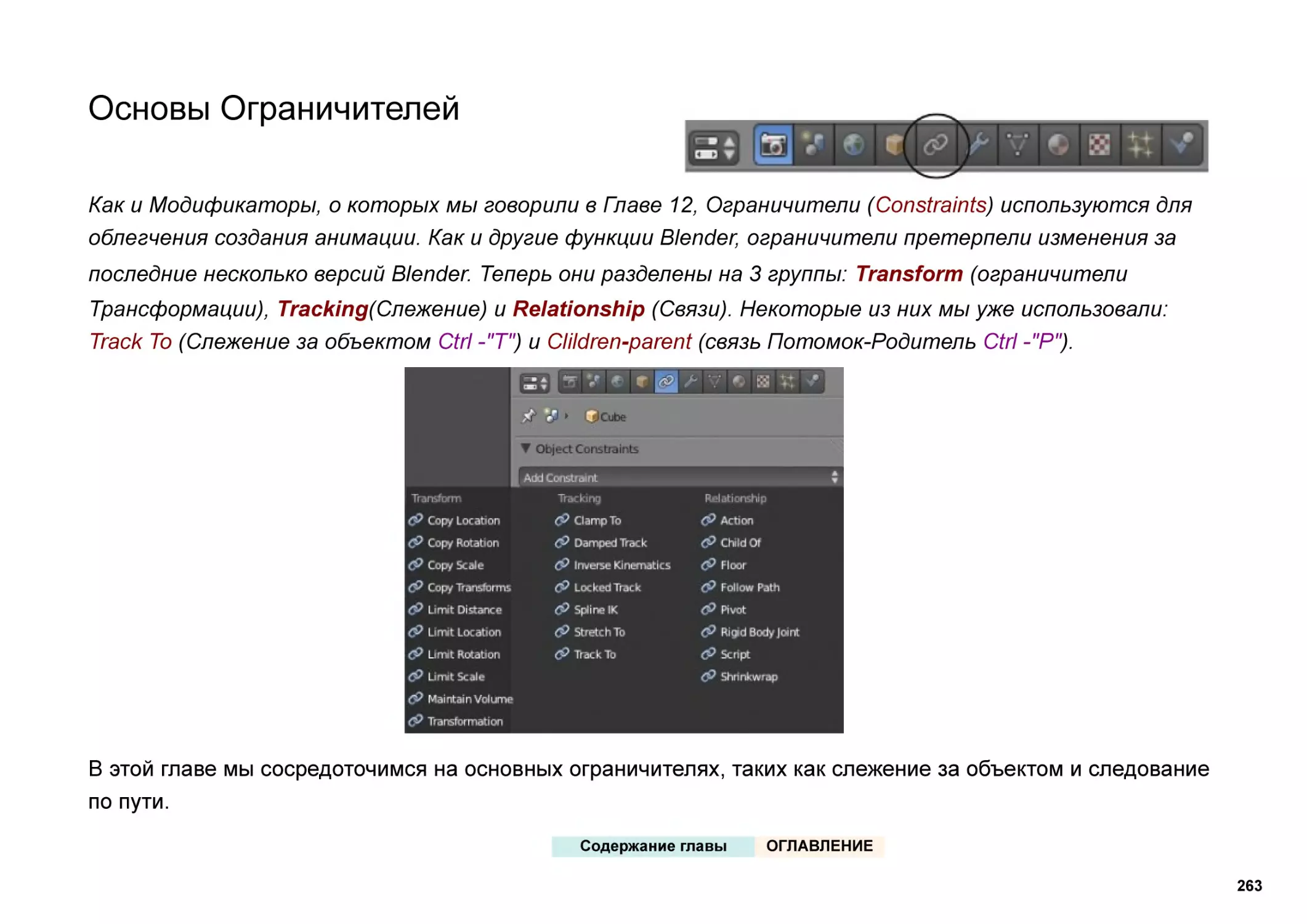Choose Copy Scale constraint
The height and width of the screenshot is (924, 1307).
tap(447, 565)
